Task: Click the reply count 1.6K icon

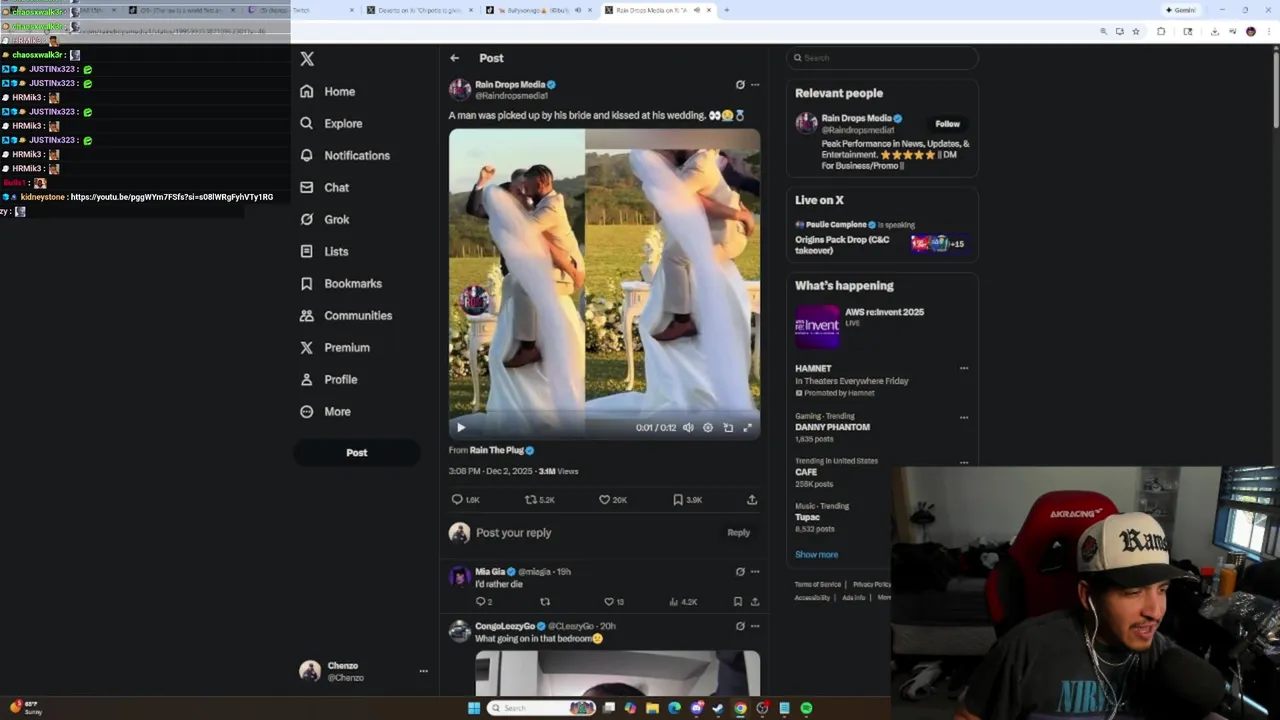Action: point(465,499)
